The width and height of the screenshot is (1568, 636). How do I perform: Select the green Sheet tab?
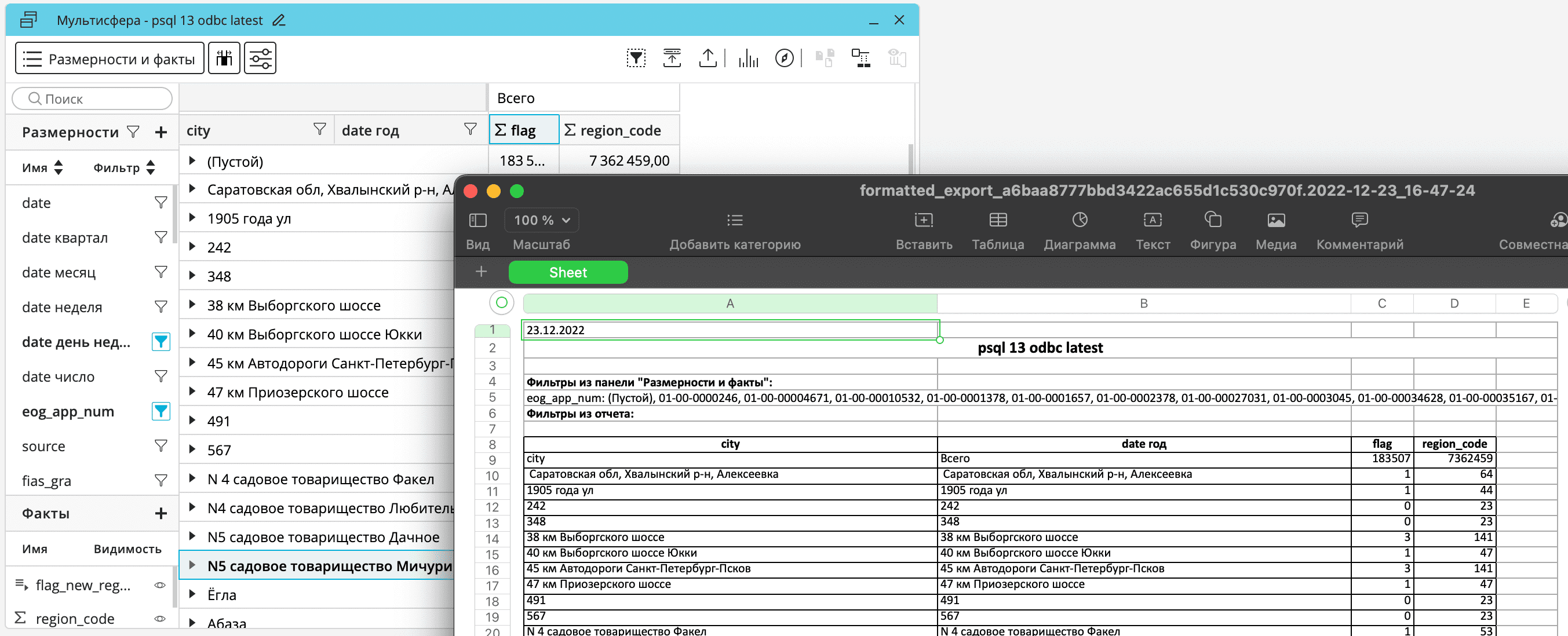(x=567, y=272)
